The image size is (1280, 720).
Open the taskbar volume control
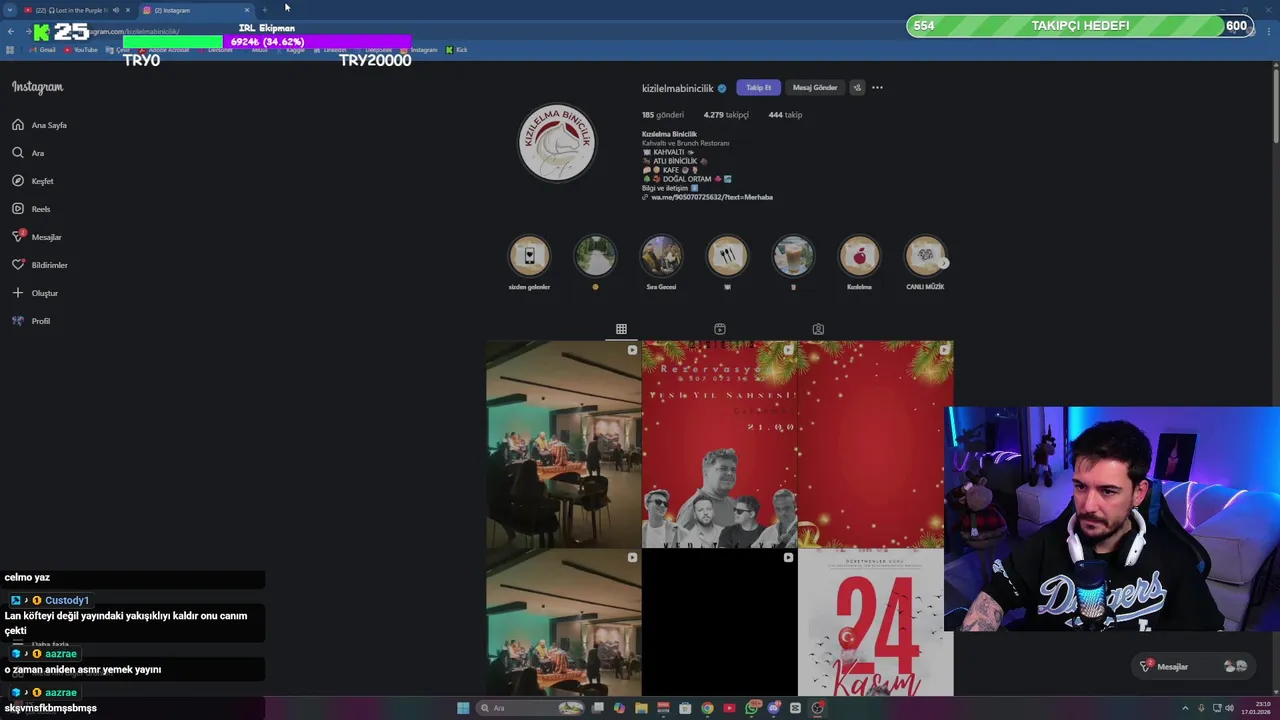[x=1229, y=708]
